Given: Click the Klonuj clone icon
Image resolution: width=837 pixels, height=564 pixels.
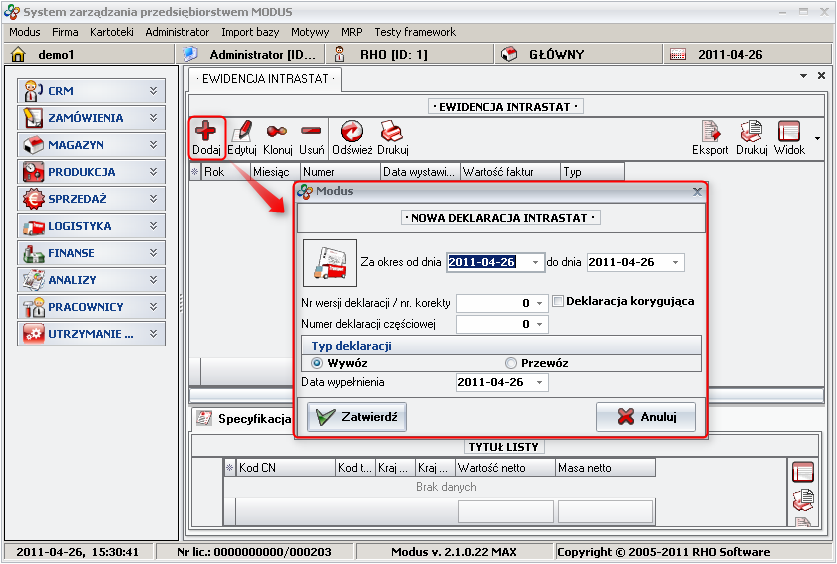Looking at the screenshot, I should pyautogui.click(x=277, y=131).
